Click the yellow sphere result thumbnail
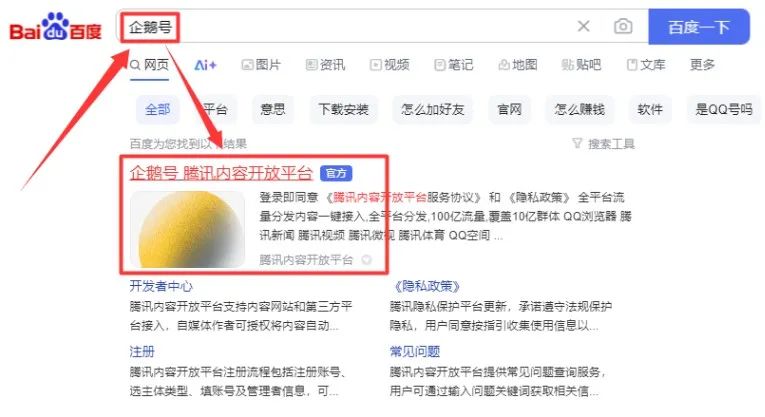765x417 pixels. (187, 229)
